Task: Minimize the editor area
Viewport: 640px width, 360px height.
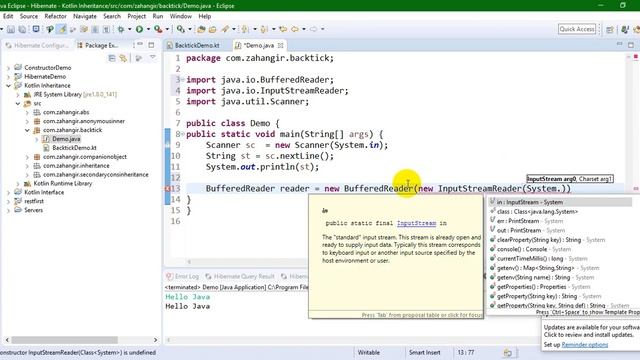Action: (619, 44)
